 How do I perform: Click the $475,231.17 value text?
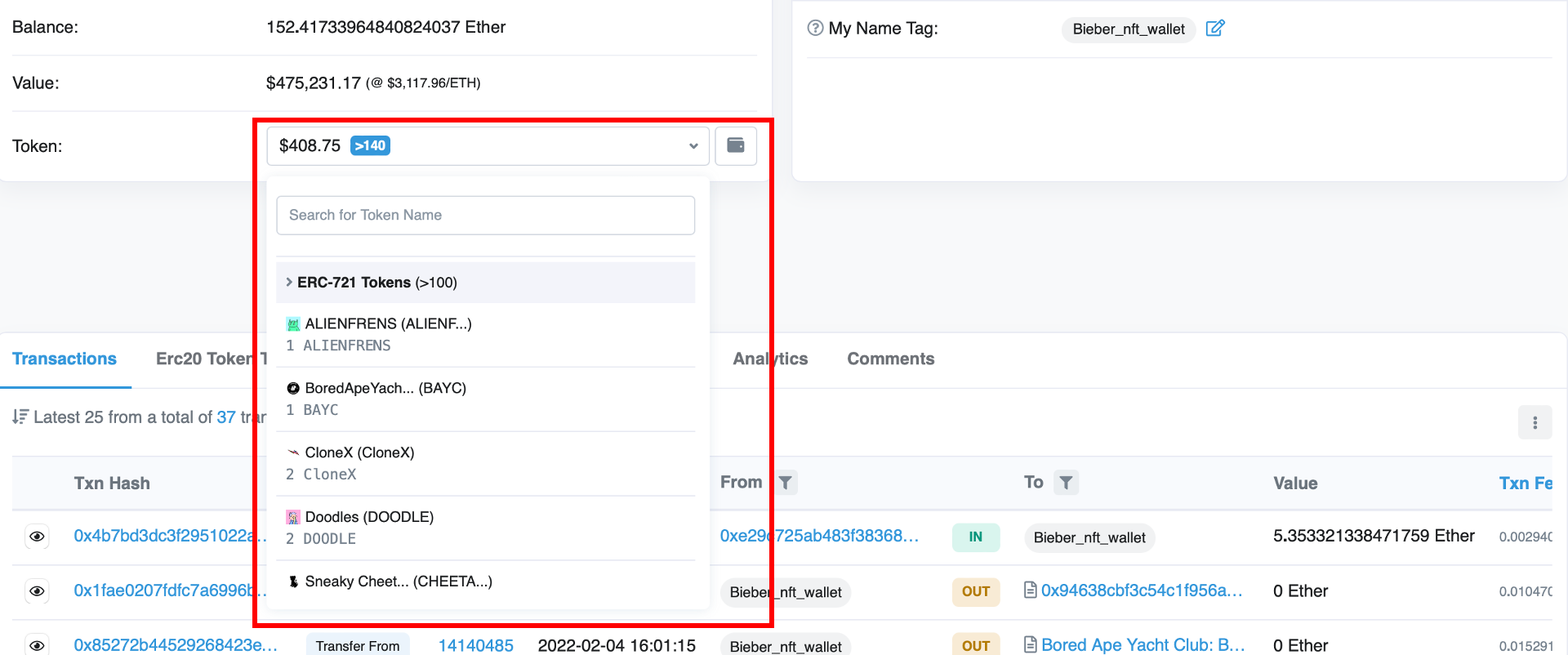pos(314,82)
